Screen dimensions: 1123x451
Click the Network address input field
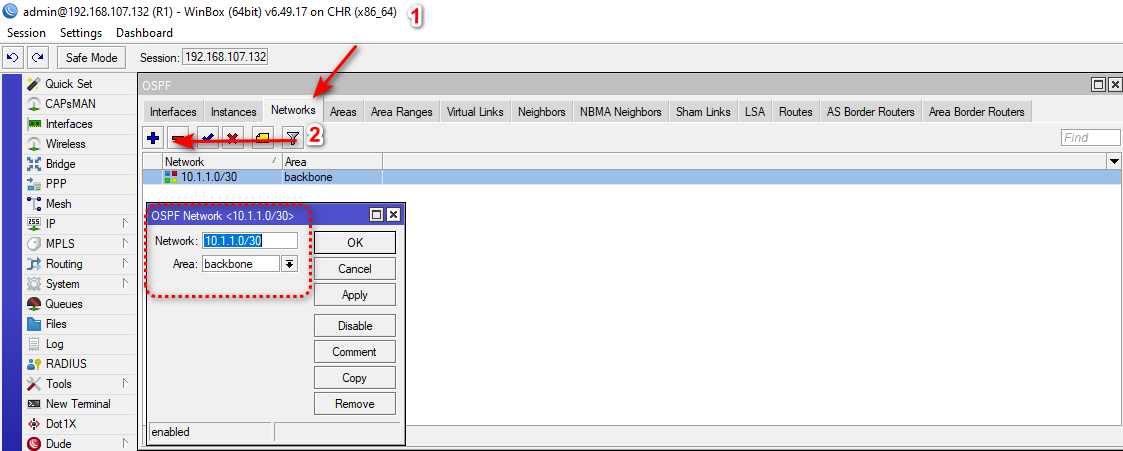click(249, 240)
